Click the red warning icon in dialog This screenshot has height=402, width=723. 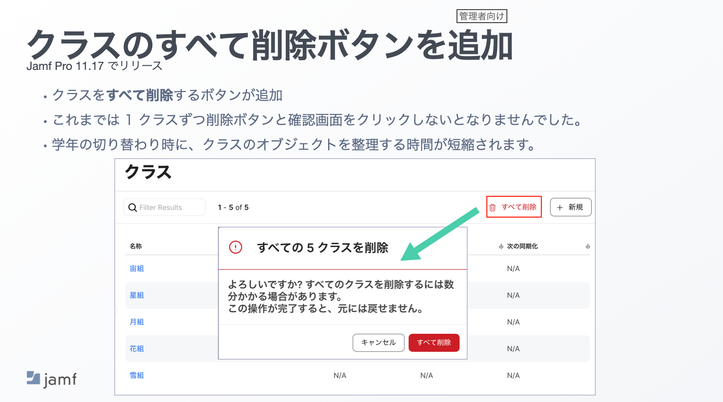coord(236,248)
